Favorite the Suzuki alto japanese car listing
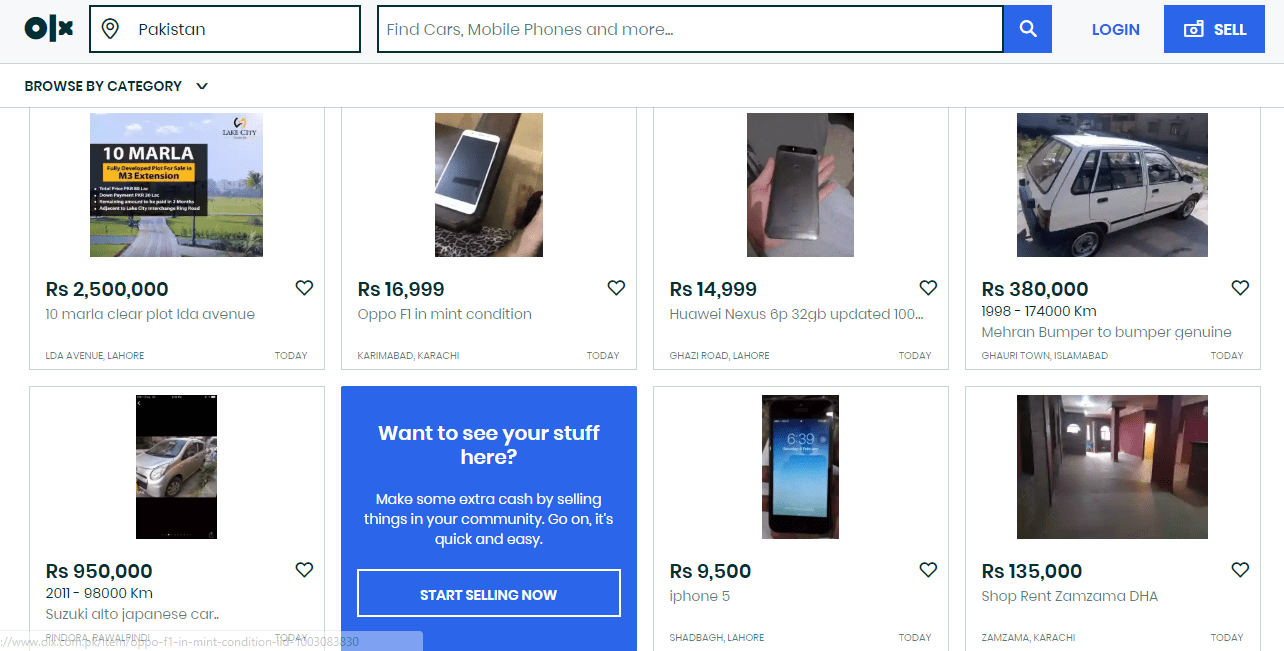The height and width of the screenshot is (651, 1284). pos(304,569)
